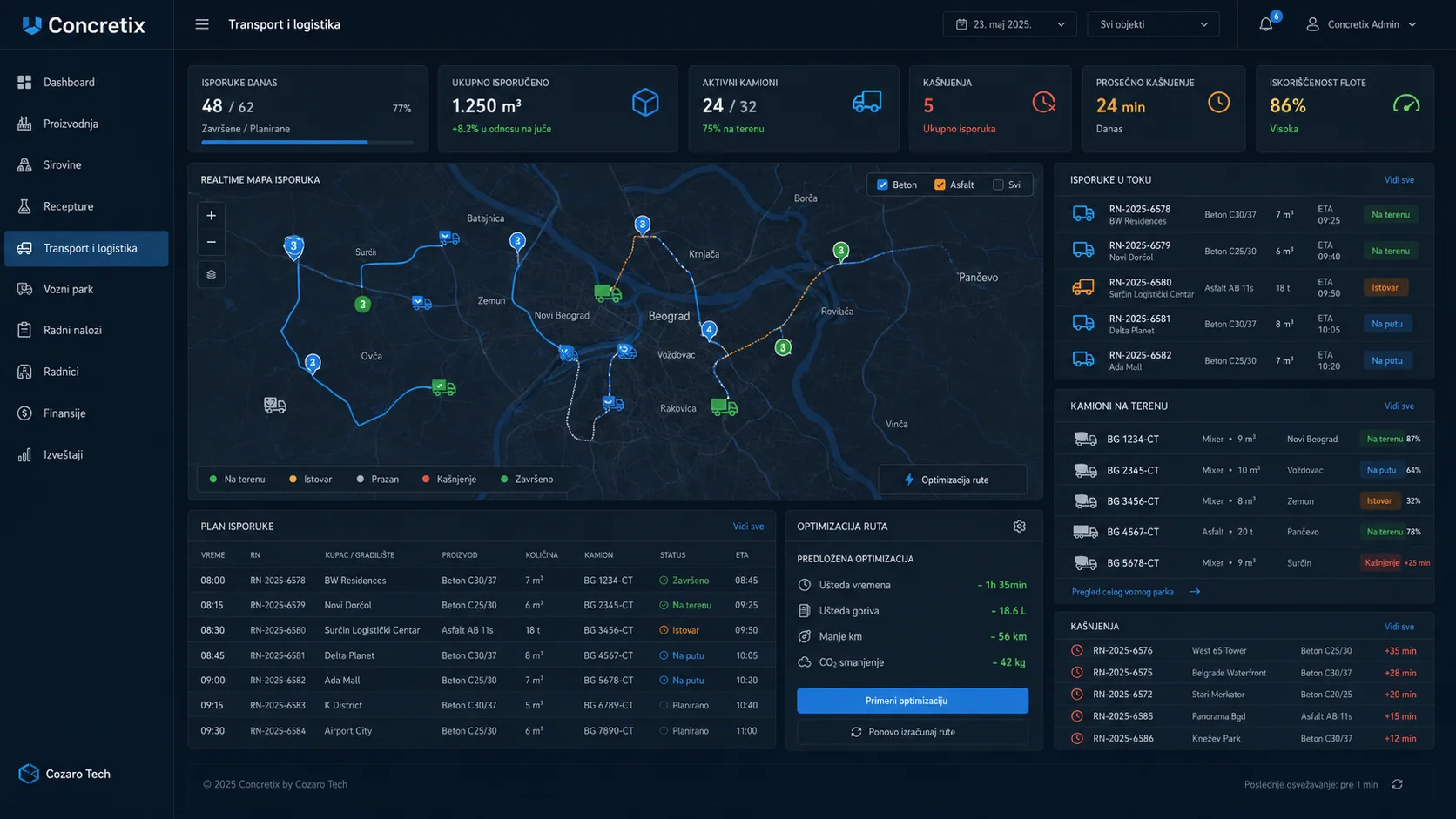Click the gauge icon in Iskorišćenost flote

click(1405, 104)
